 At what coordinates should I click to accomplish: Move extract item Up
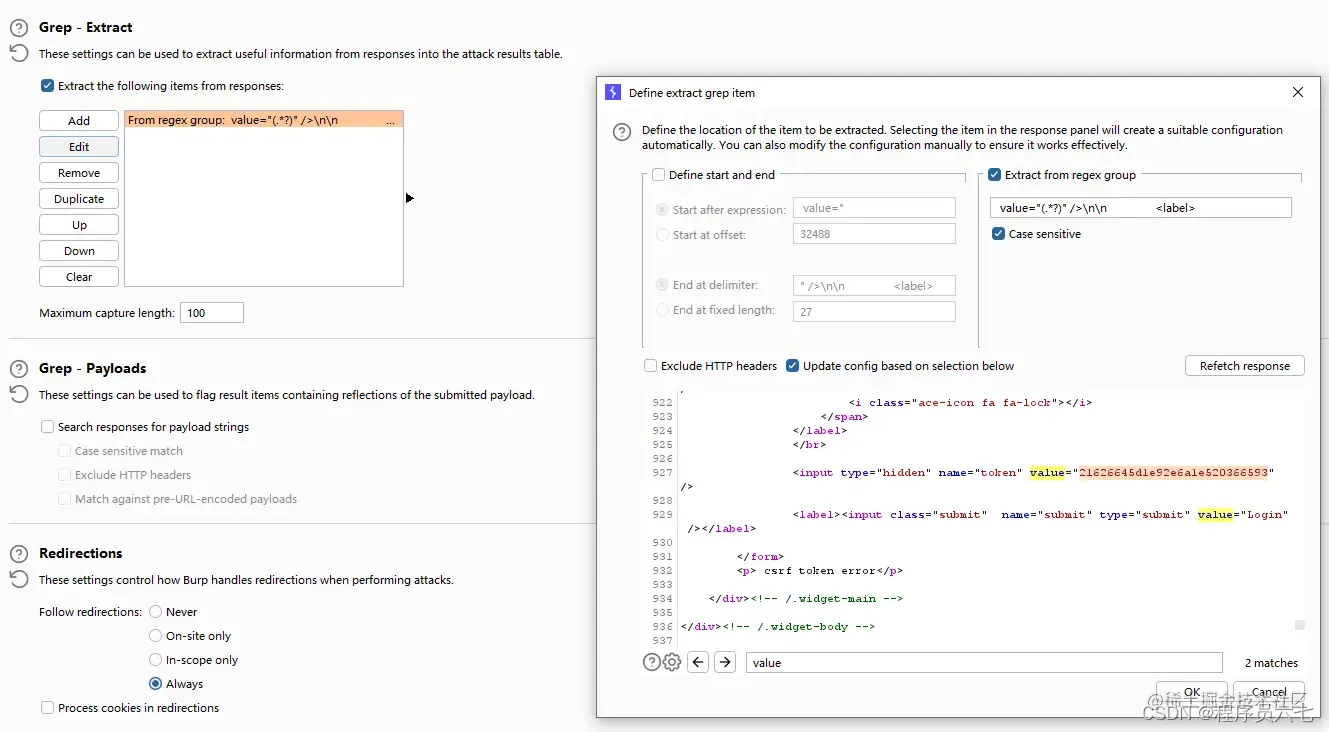79,225
